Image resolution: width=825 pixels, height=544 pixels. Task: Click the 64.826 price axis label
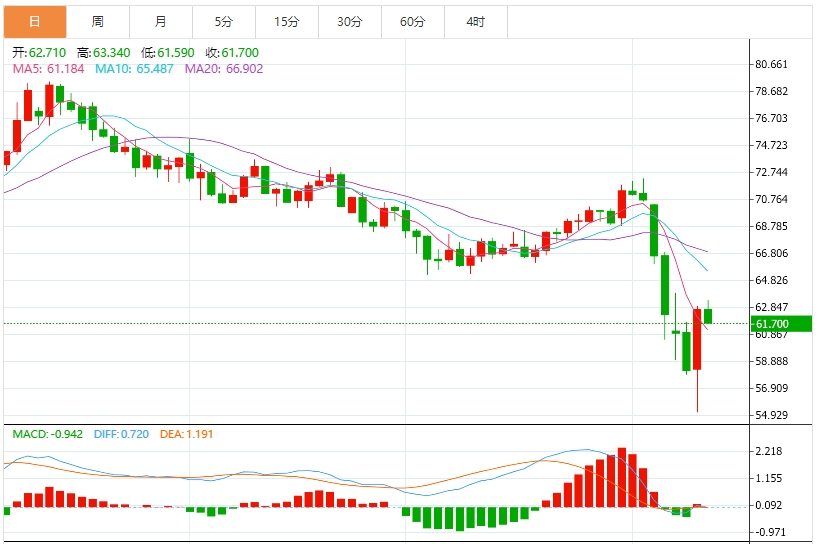[x=771, y=280]
